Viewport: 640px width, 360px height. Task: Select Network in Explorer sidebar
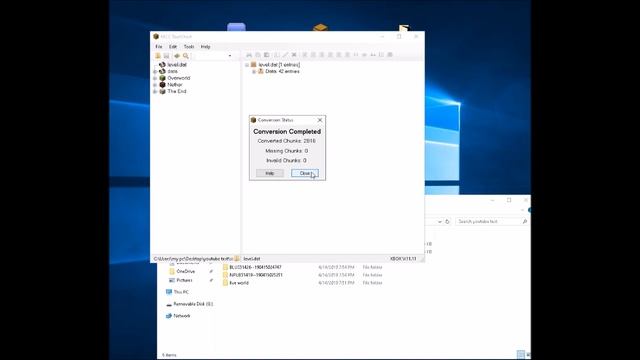182,316
